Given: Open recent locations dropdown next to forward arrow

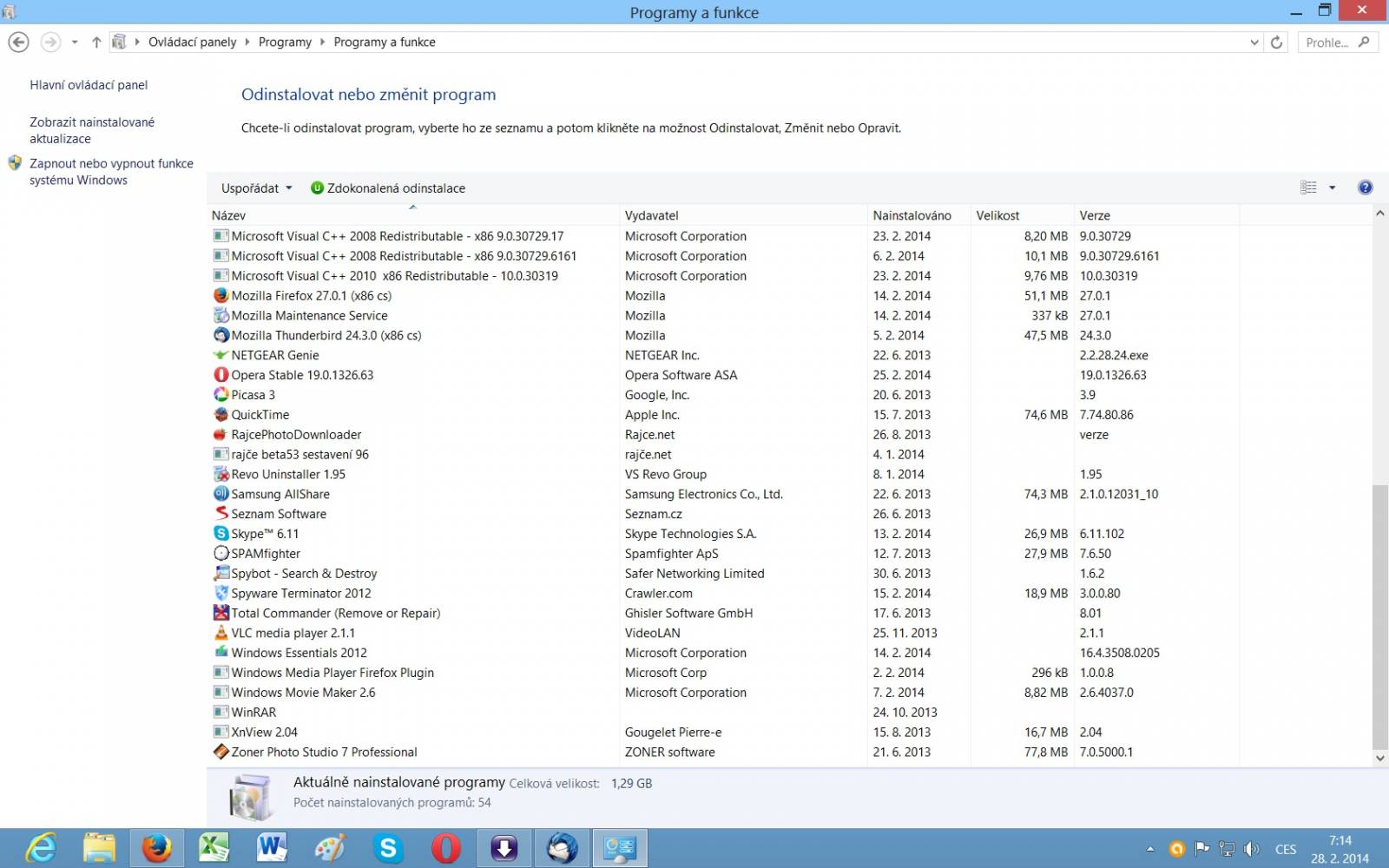Looking at the screenshot, I should click(75, 43).
